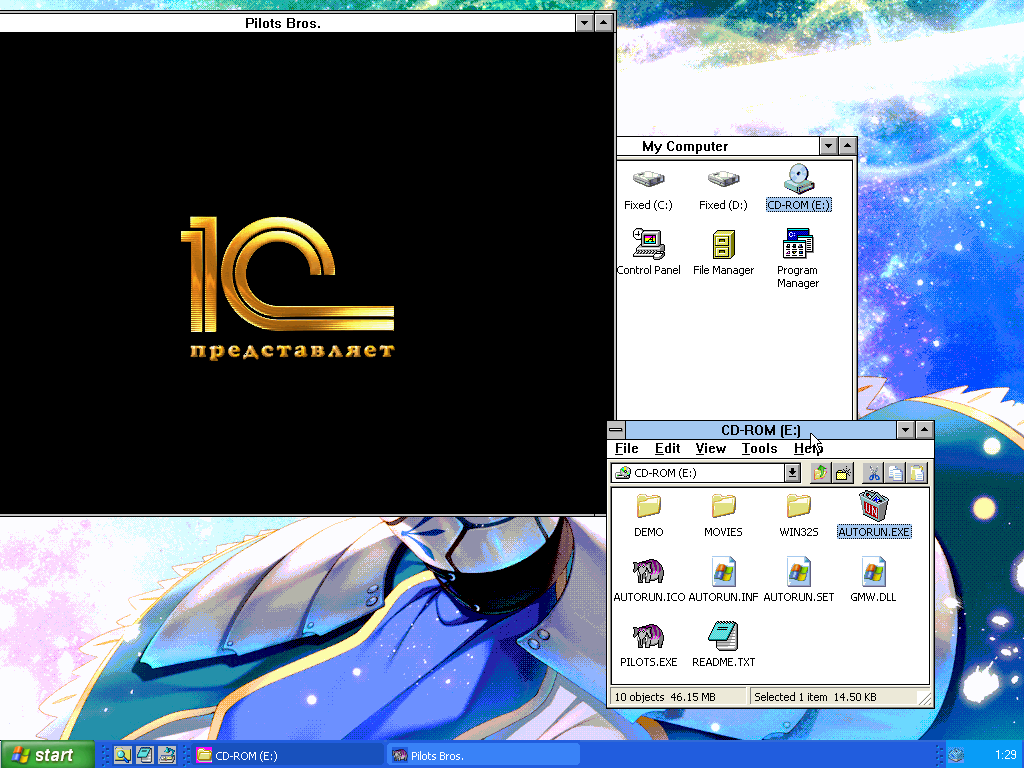Click the Up One Level toolbar icon
Viewport: 1024px width, 768px height.
821,473
